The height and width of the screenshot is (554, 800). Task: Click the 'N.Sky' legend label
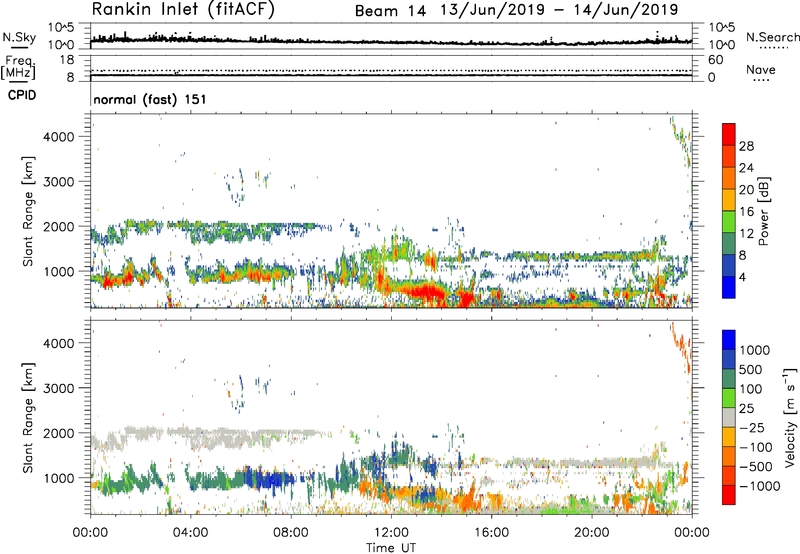pyautogui.click(x=19, y=37)
